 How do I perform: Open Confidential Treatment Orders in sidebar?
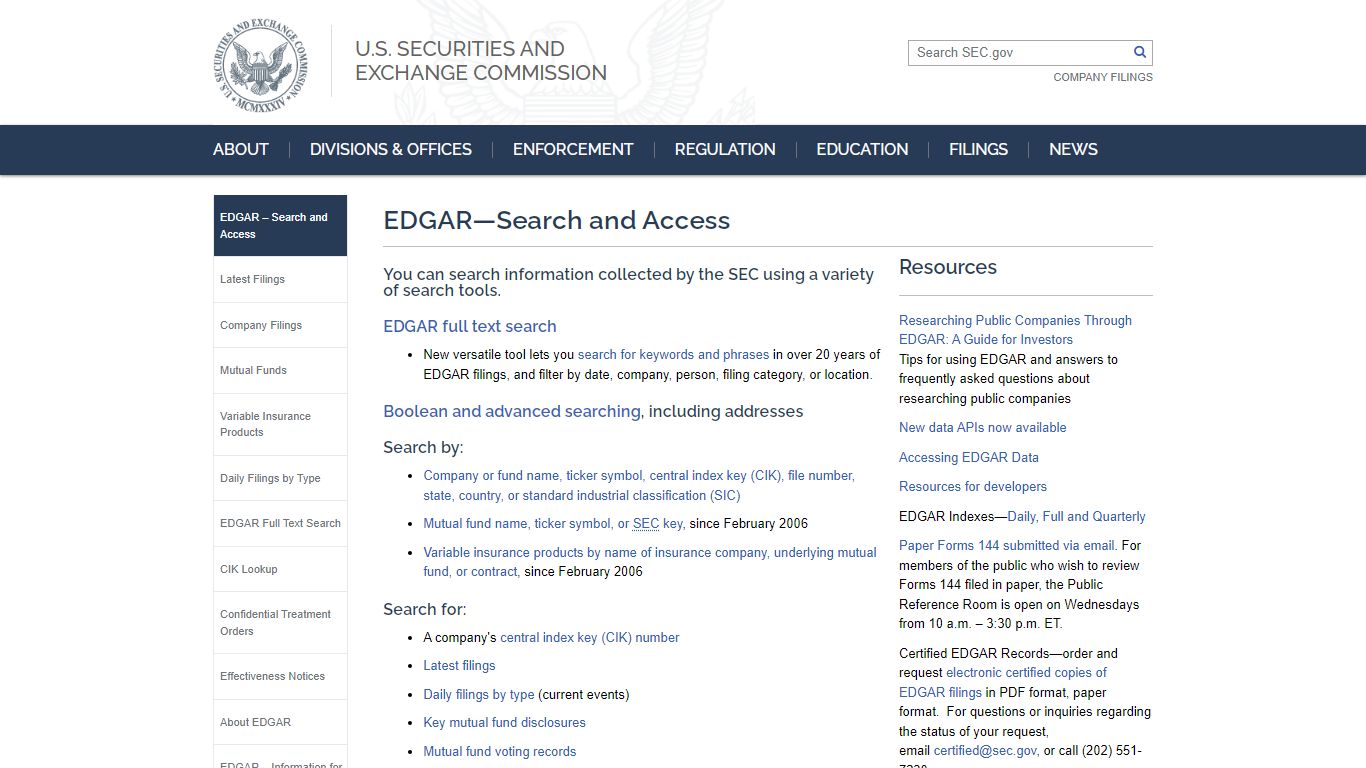(280, 622)
